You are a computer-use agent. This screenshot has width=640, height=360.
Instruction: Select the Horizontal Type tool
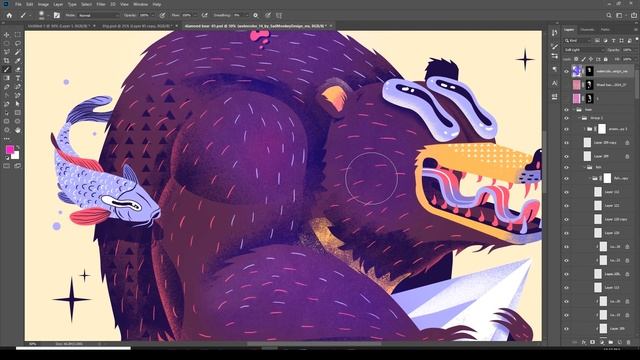pyautogui.click(x=18, y=78)
